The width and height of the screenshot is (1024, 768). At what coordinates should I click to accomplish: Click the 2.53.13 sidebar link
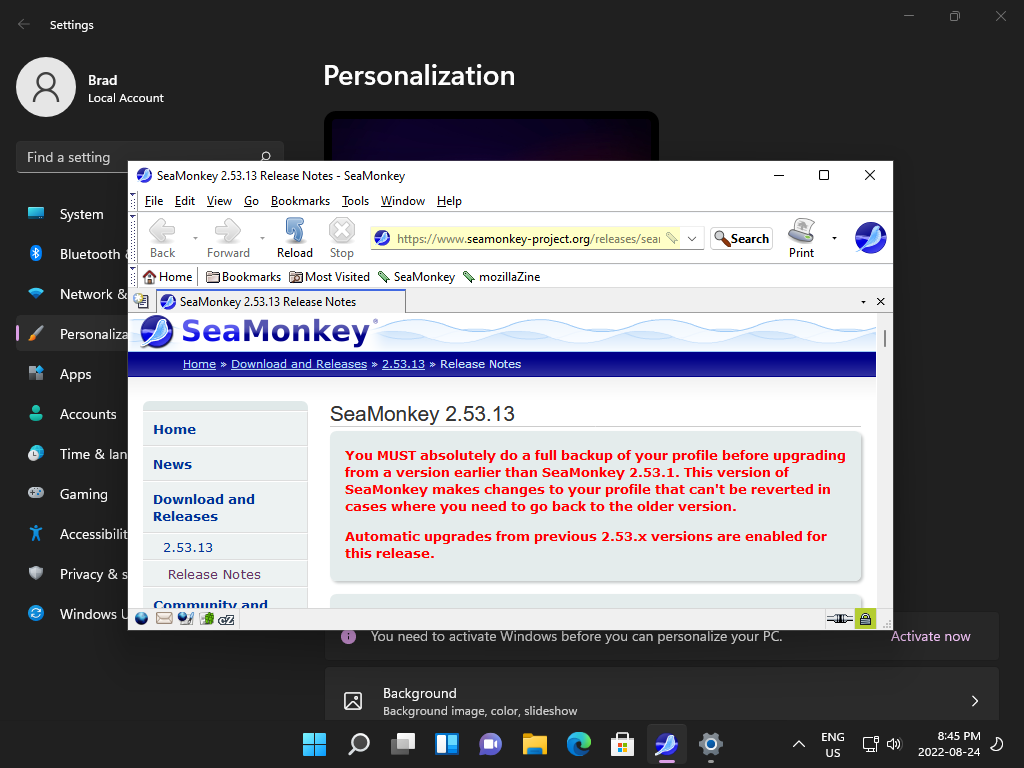coord(188,547)
